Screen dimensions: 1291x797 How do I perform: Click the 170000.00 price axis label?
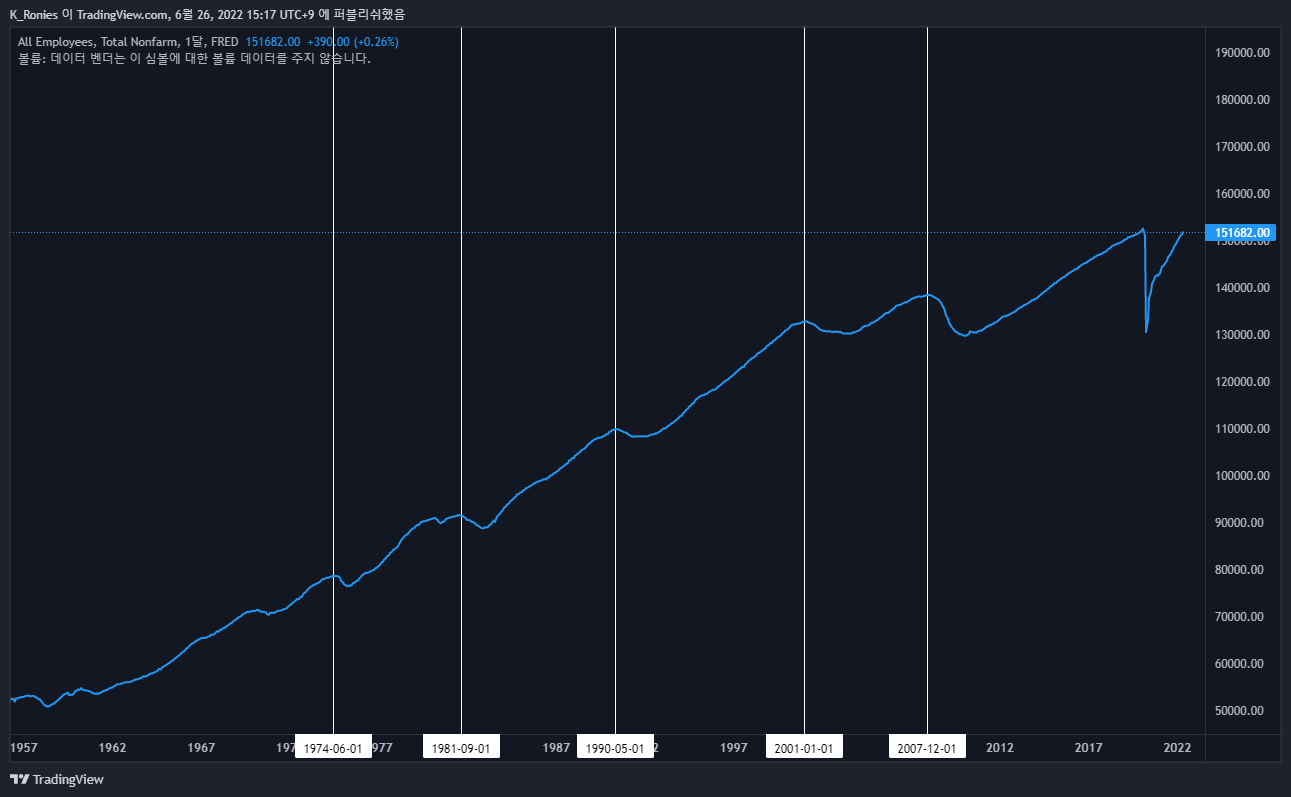[x=1243, y=147]
